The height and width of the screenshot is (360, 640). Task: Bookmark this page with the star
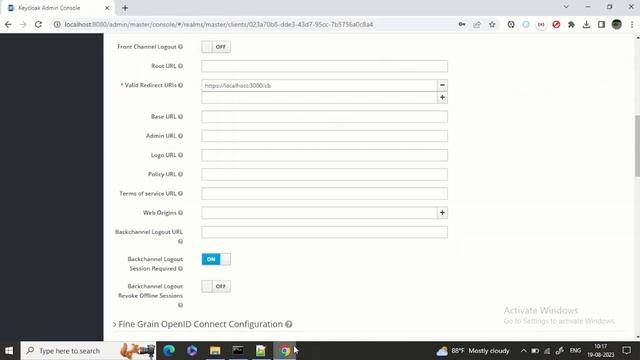coord(492,24)
